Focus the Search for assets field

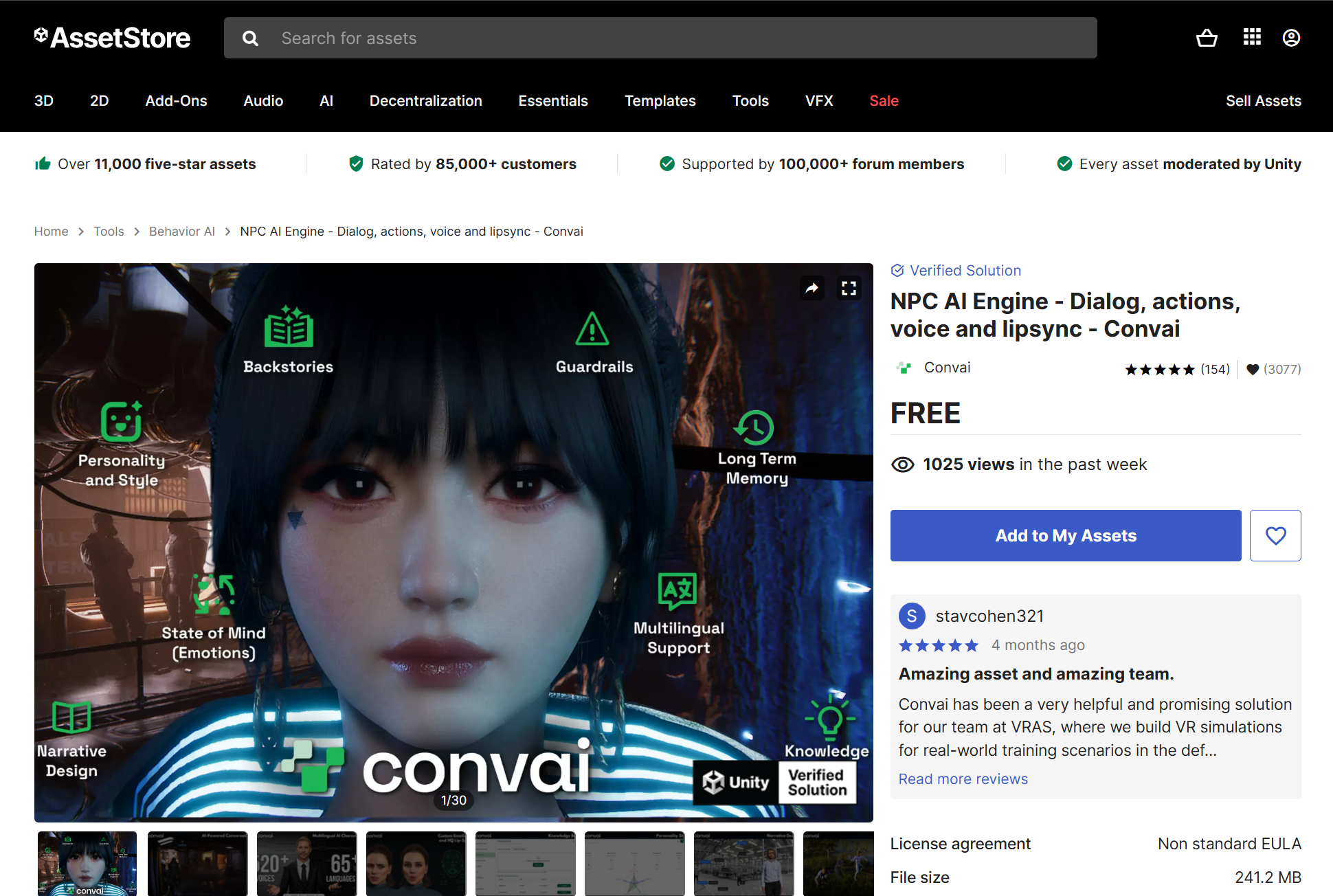point(660,38)
